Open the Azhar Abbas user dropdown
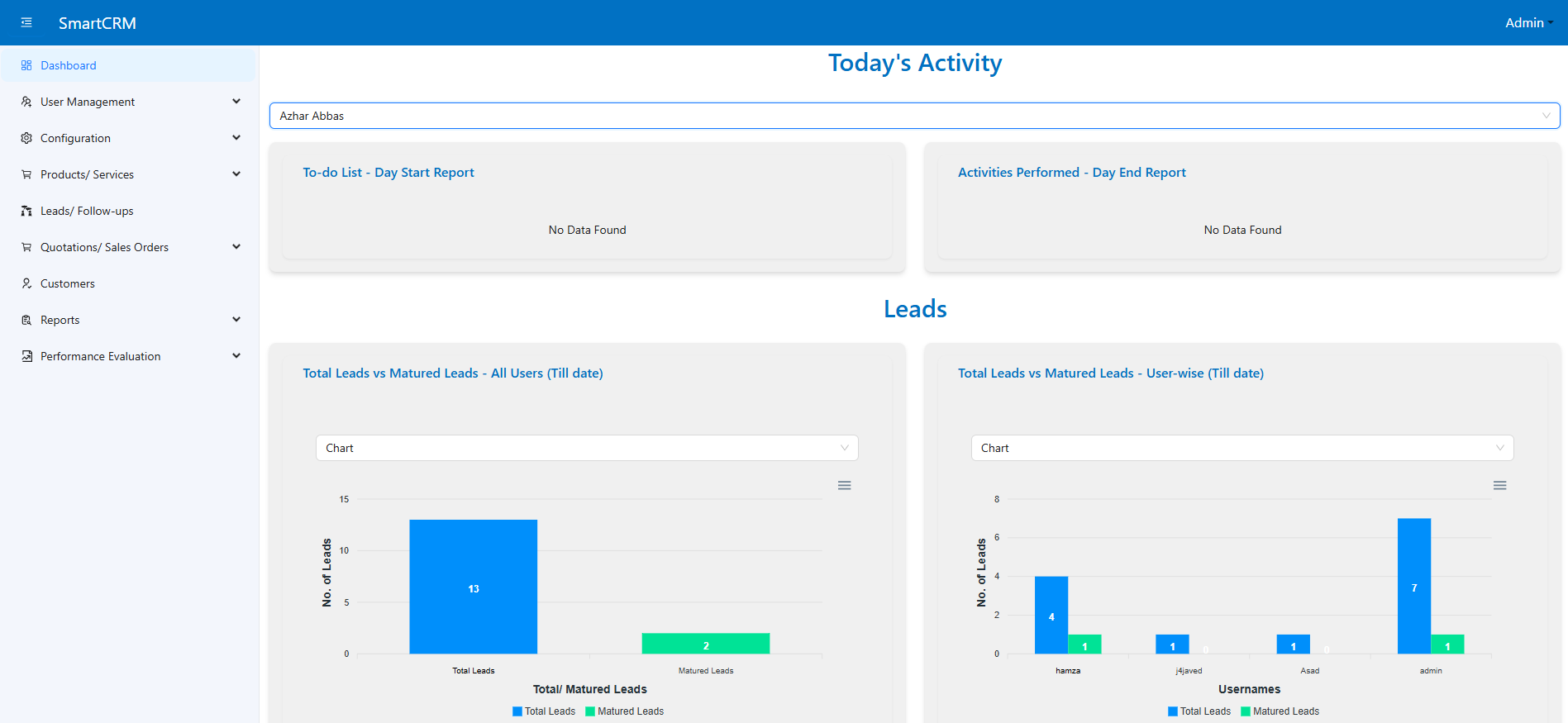This screenshot has height=723, width=1568. pyautogui.click(x=914, y=116)
